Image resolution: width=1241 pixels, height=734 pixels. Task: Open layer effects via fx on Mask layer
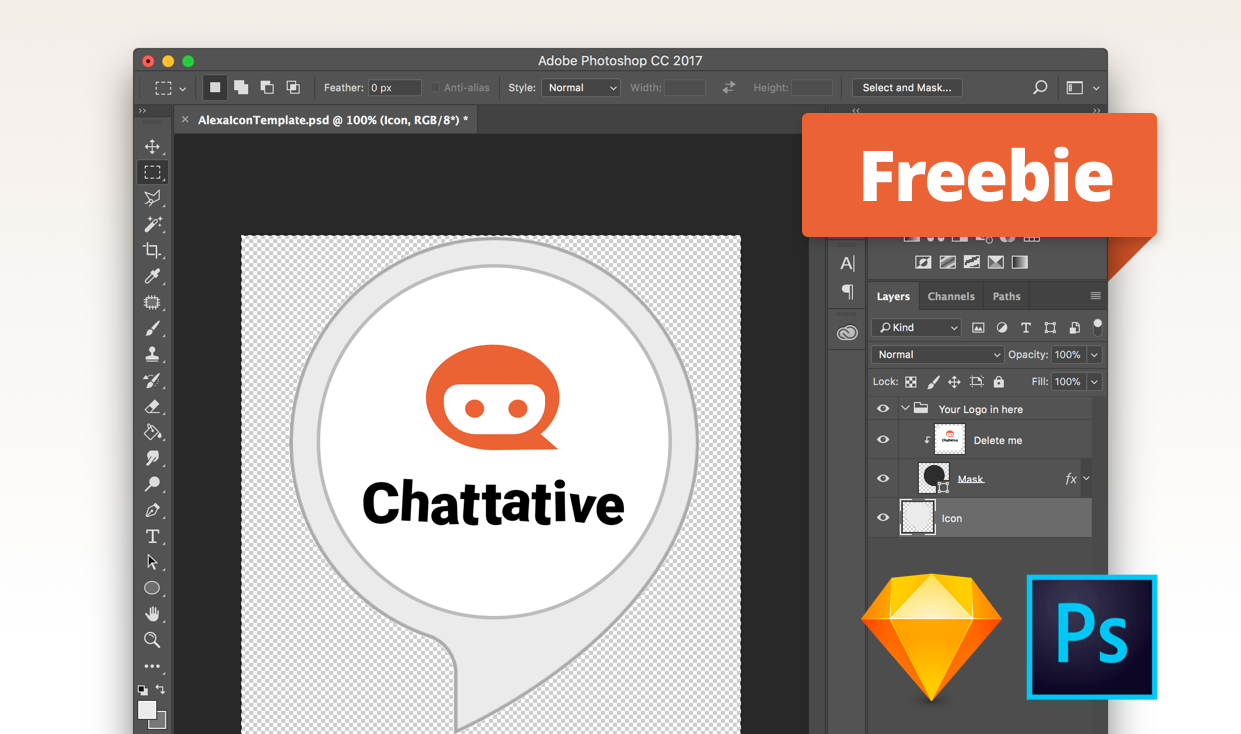[1070, 478]
